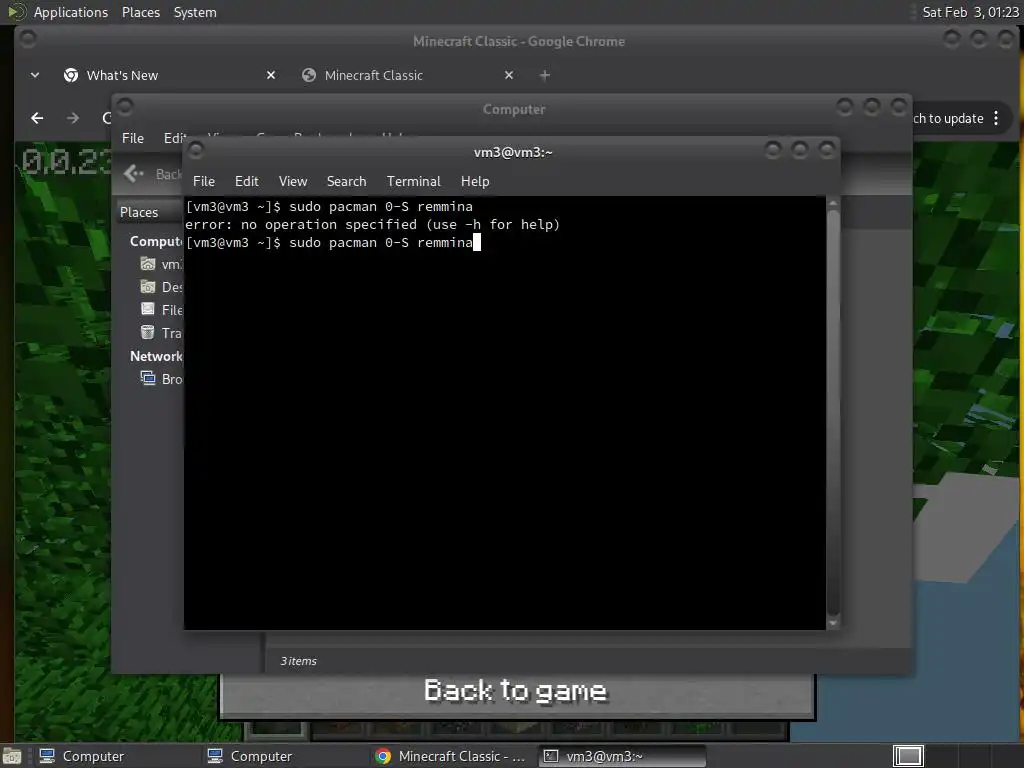Click the show desktop icon in taskbar

point(12,756)
